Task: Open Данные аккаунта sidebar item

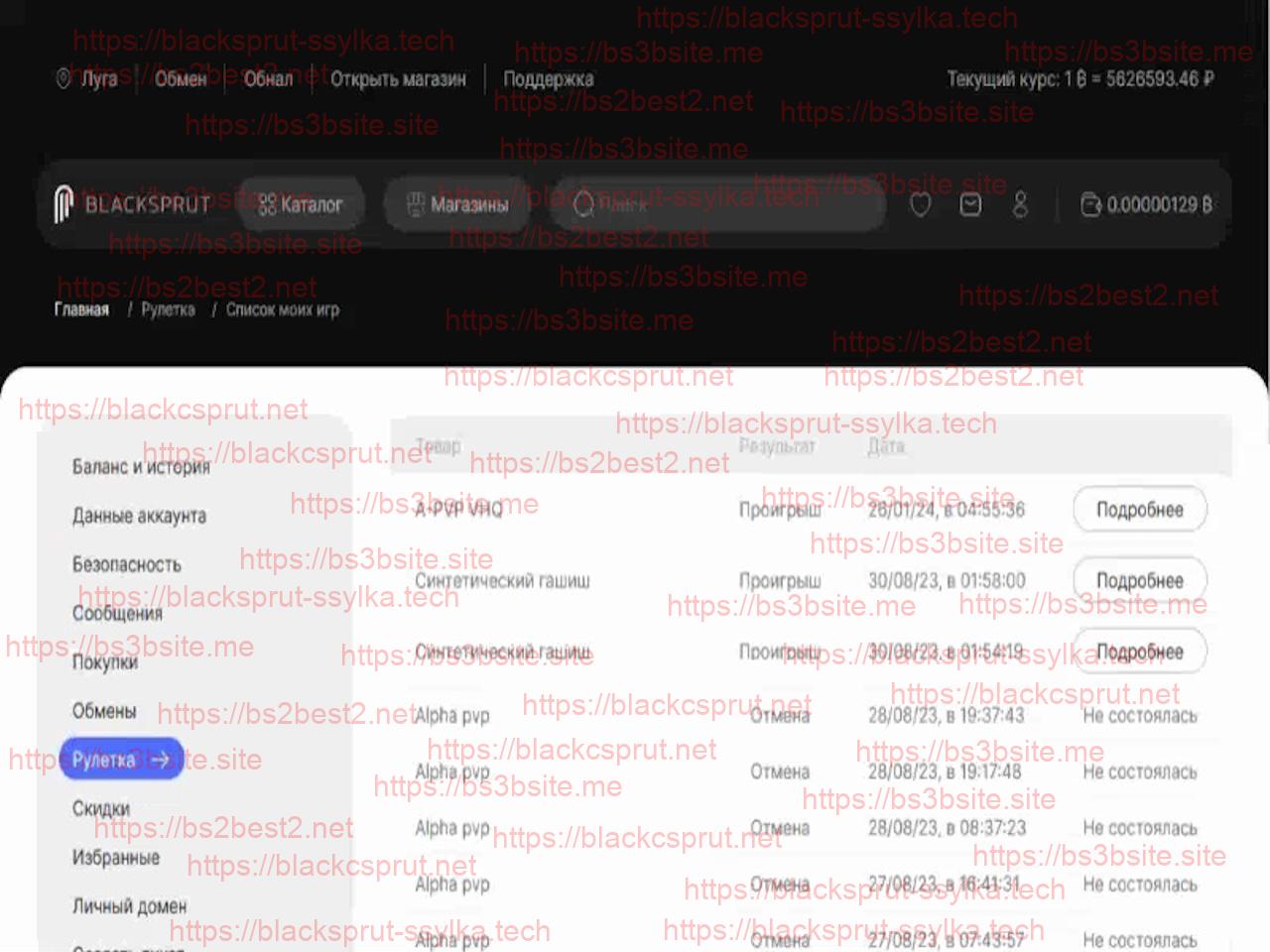Action: click(x=139, y=516)
